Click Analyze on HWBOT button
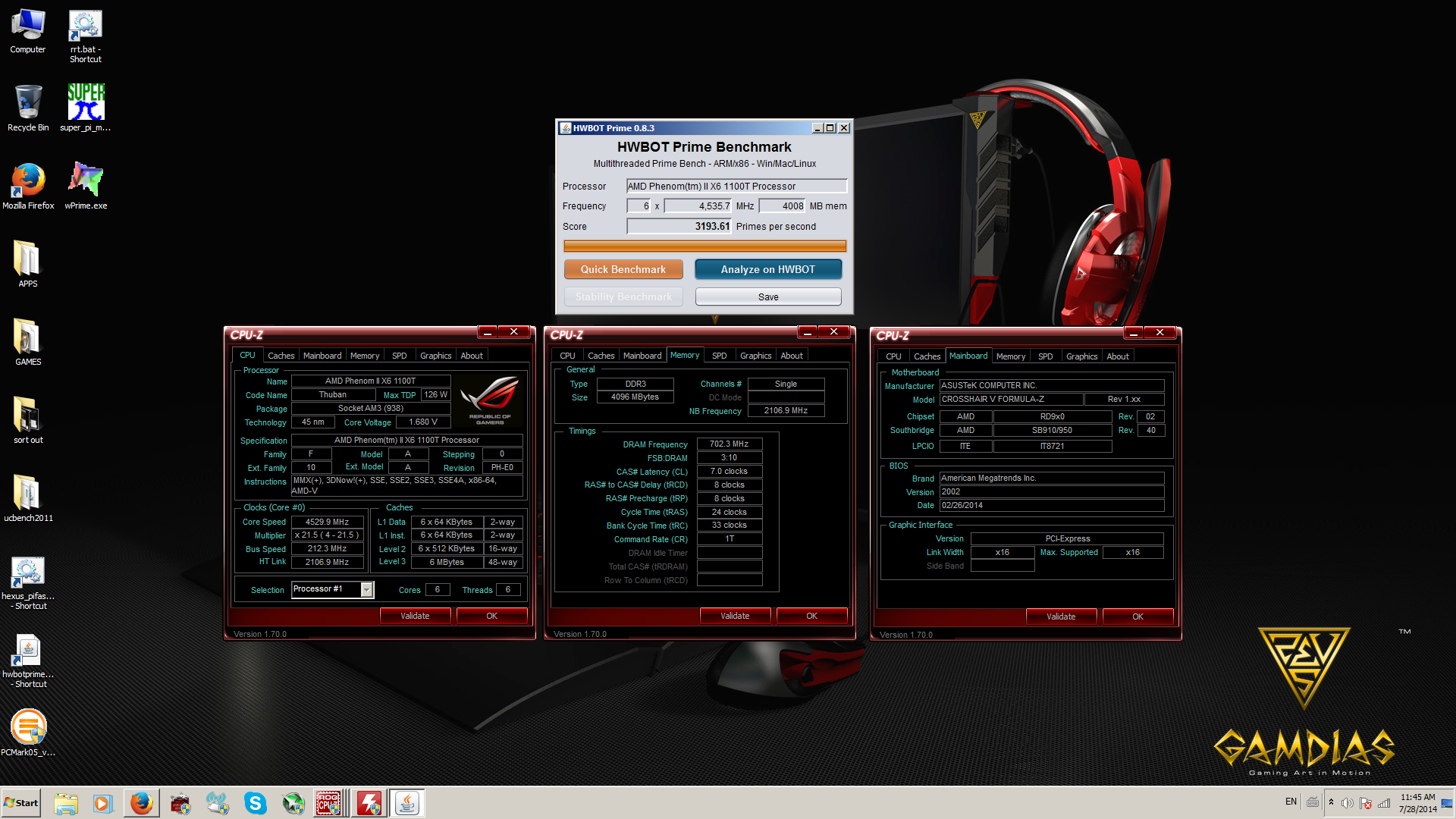 [x=768, y=269]
